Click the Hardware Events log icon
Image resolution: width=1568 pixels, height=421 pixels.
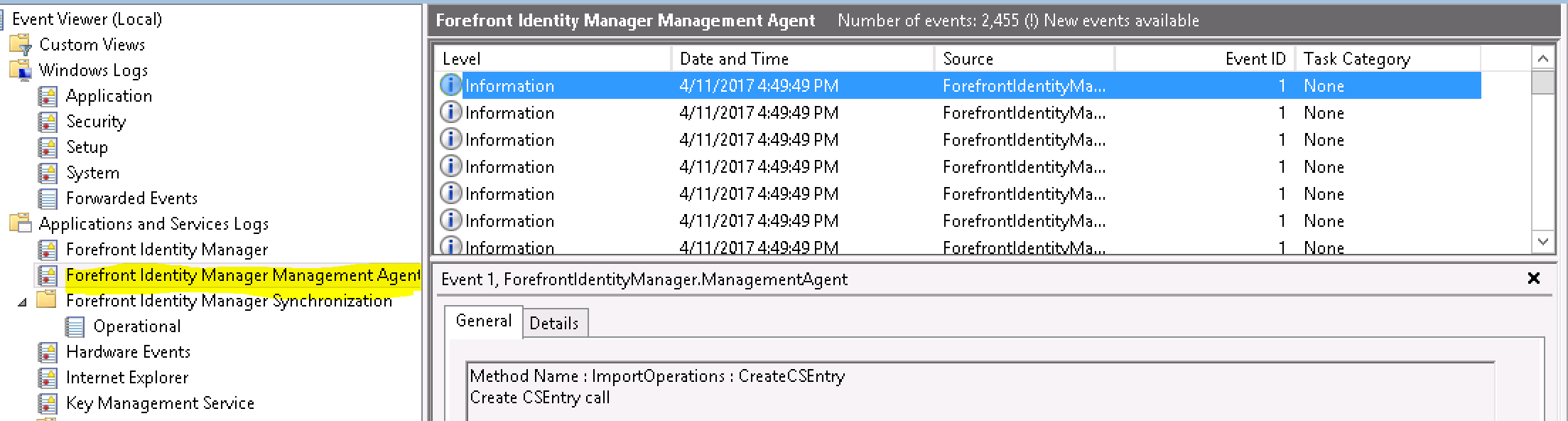[x=48, y=352]
